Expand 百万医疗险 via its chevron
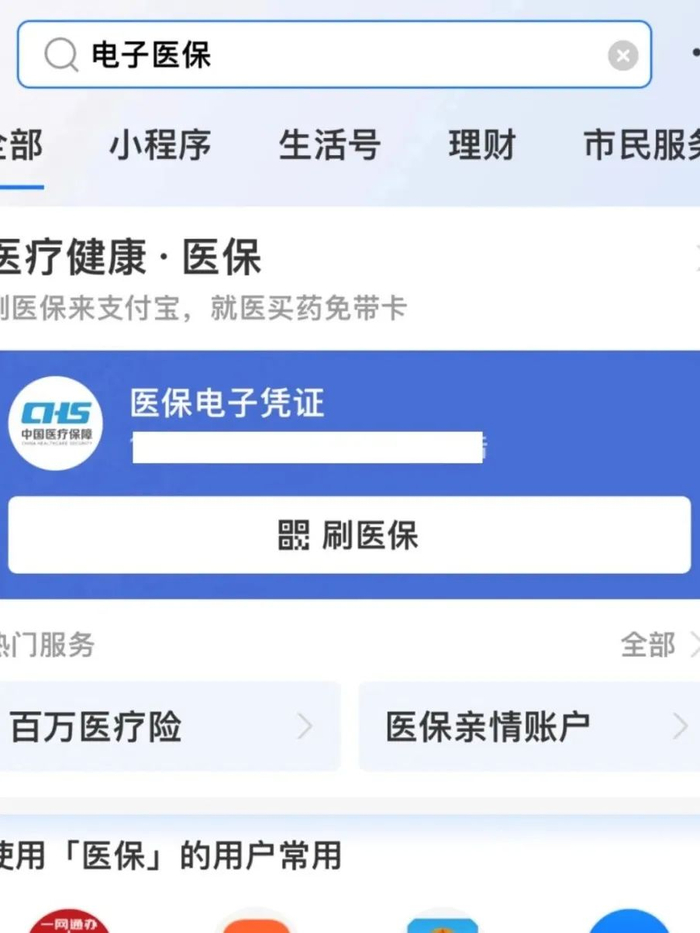 [x=306, y=726]
